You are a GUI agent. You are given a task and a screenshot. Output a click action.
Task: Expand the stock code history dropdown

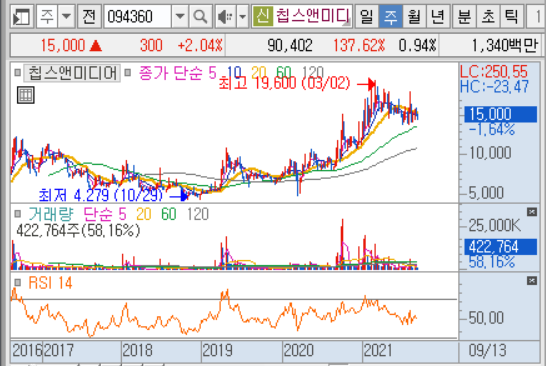(x=180, y=16)
